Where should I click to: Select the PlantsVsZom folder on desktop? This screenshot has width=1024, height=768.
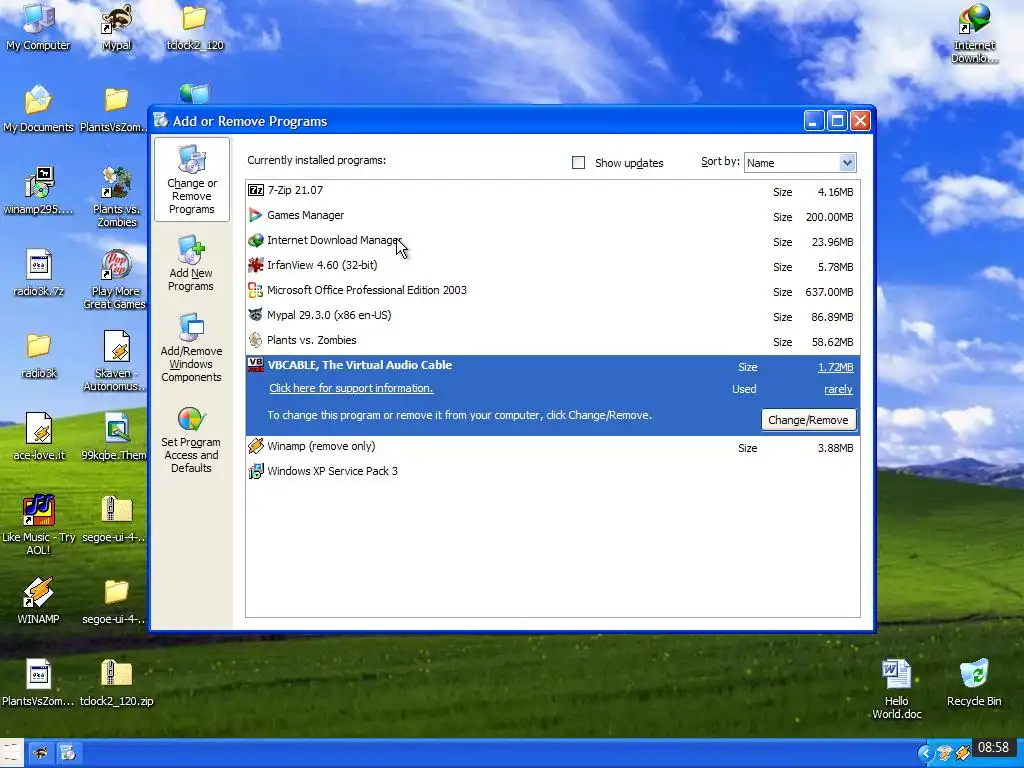(x=115, y=108)
